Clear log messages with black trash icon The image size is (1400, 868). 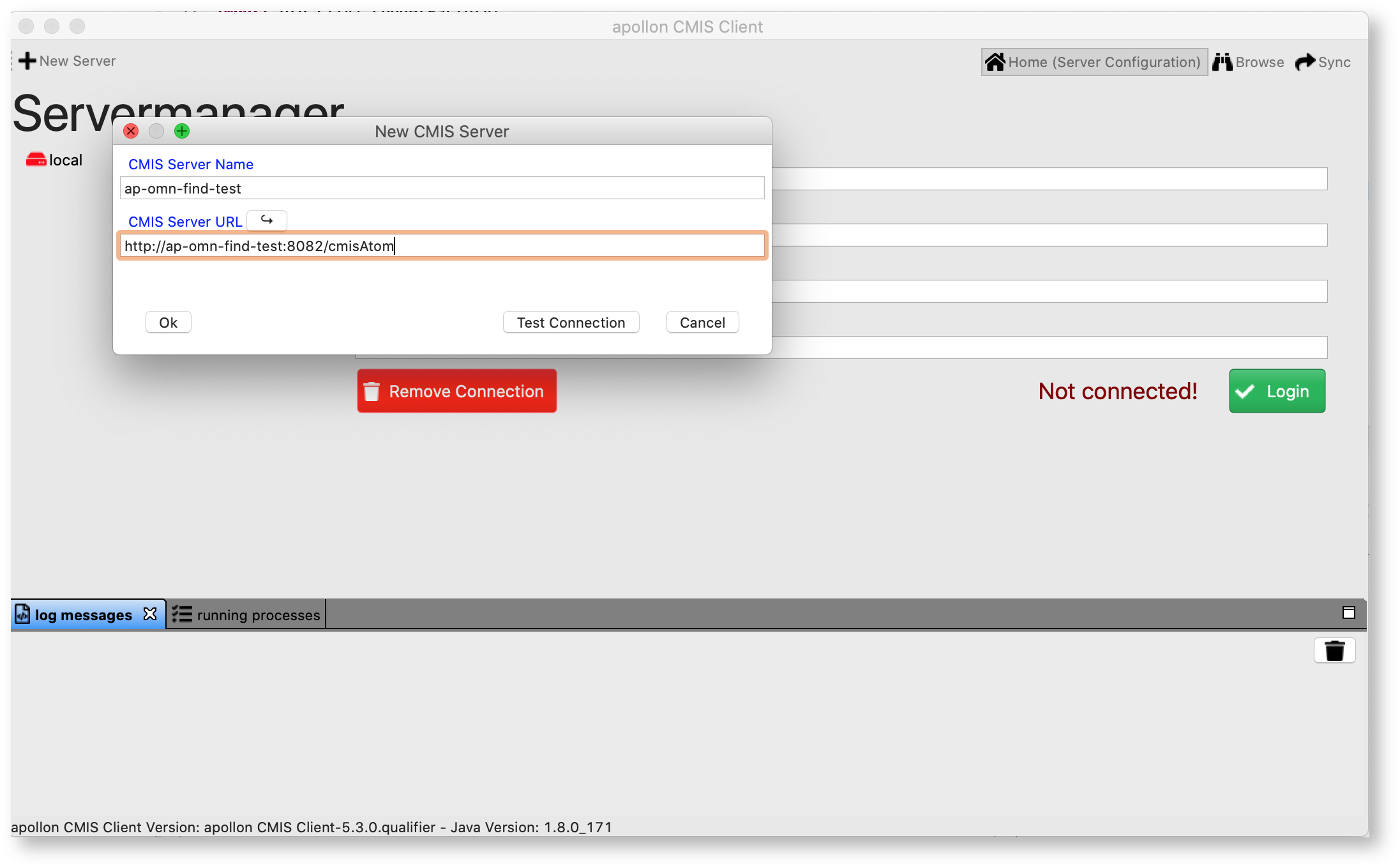click(1334, 651)
